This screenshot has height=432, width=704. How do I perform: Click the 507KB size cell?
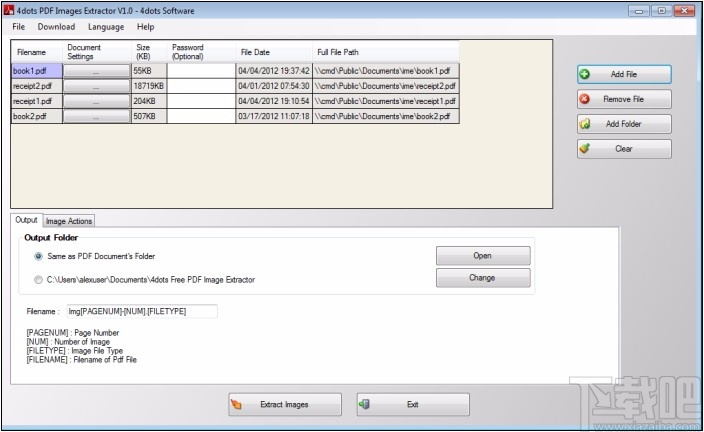pyautogui.click(x=149, y=116)
